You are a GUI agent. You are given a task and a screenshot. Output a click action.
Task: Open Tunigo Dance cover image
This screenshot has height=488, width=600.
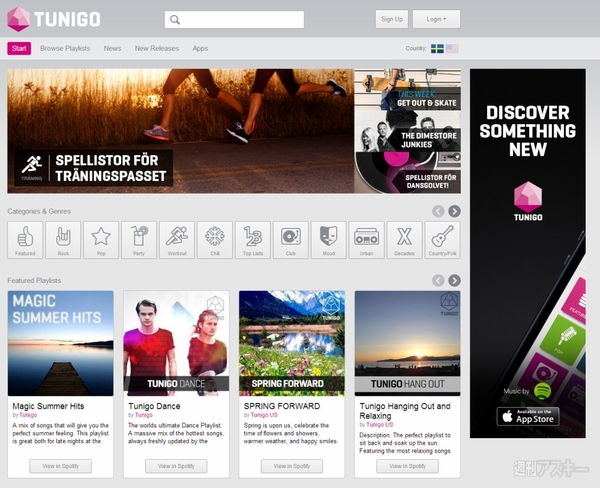tap(176, 343)
